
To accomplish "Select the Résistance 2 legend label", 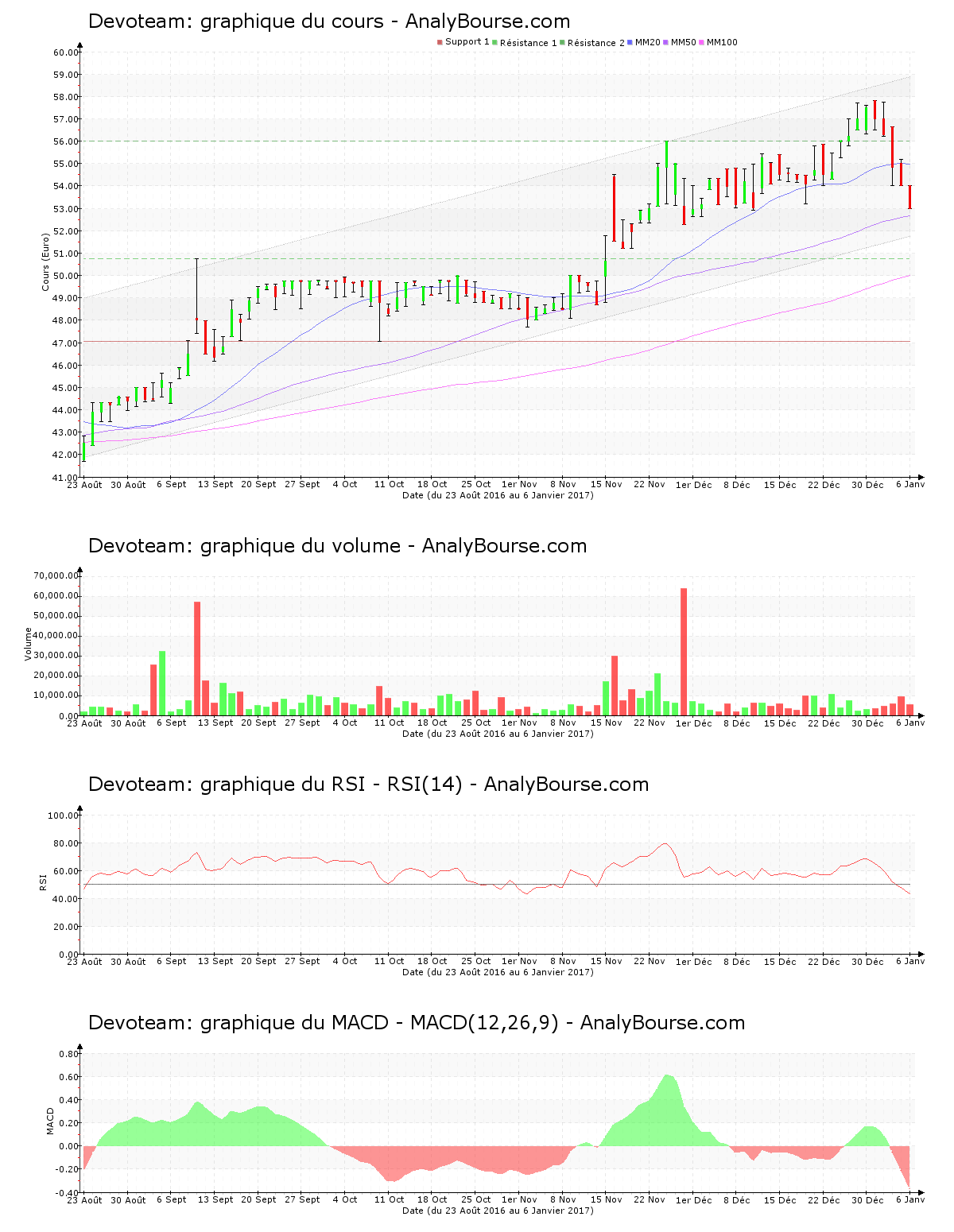I will click(595, 42).
